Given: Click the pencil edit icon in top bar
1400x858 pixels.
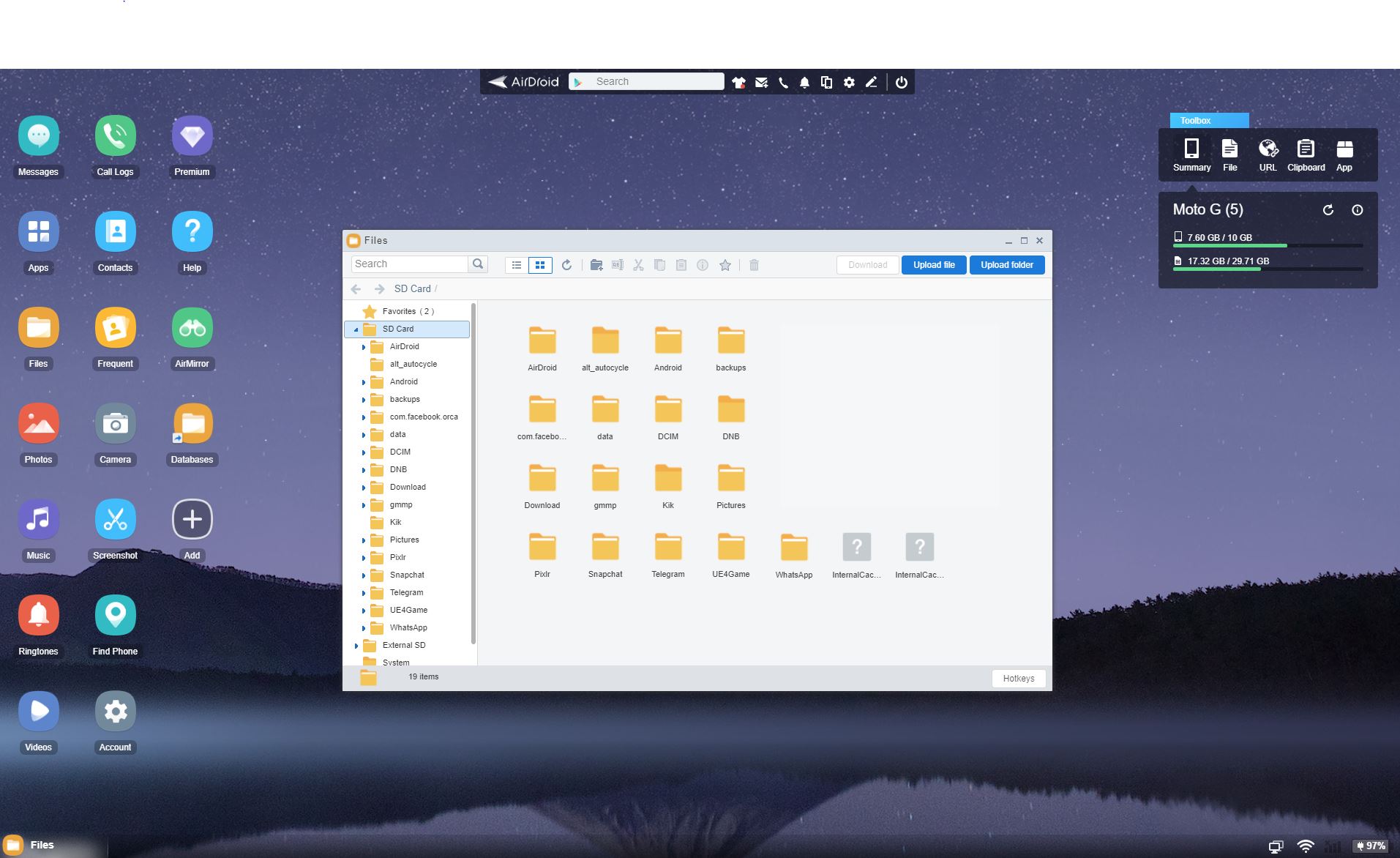Looking at the screenshot, I should [871, 83].
